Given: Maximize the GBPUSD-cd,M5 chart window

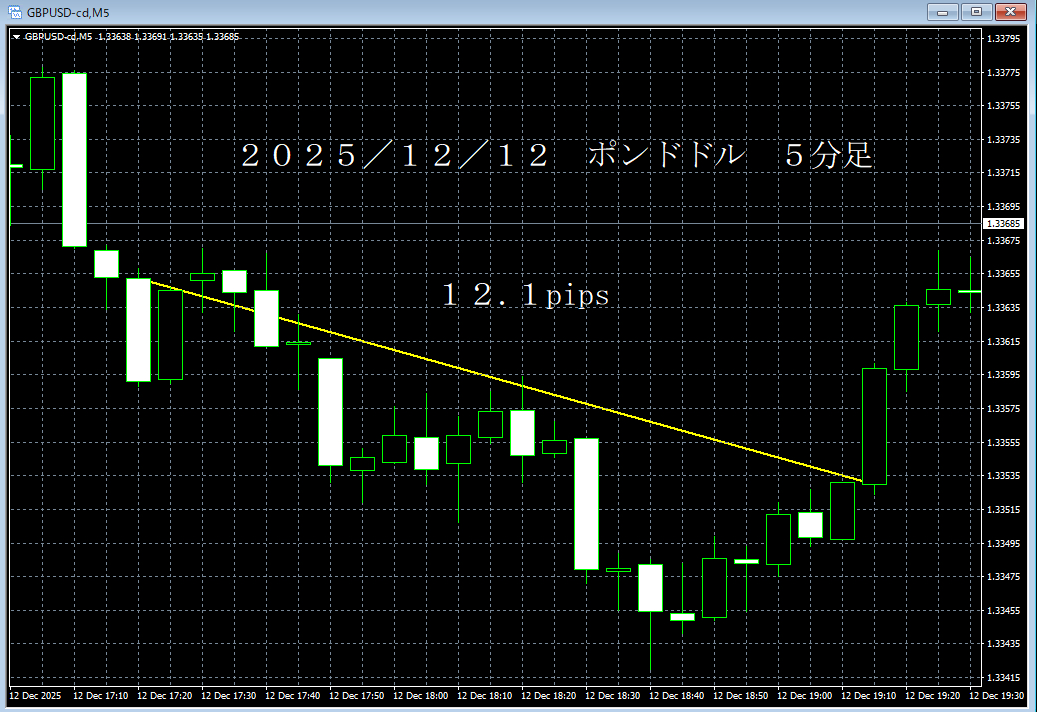Looking at the screenshot, I should pyautogui.click(x=976, y=12).
